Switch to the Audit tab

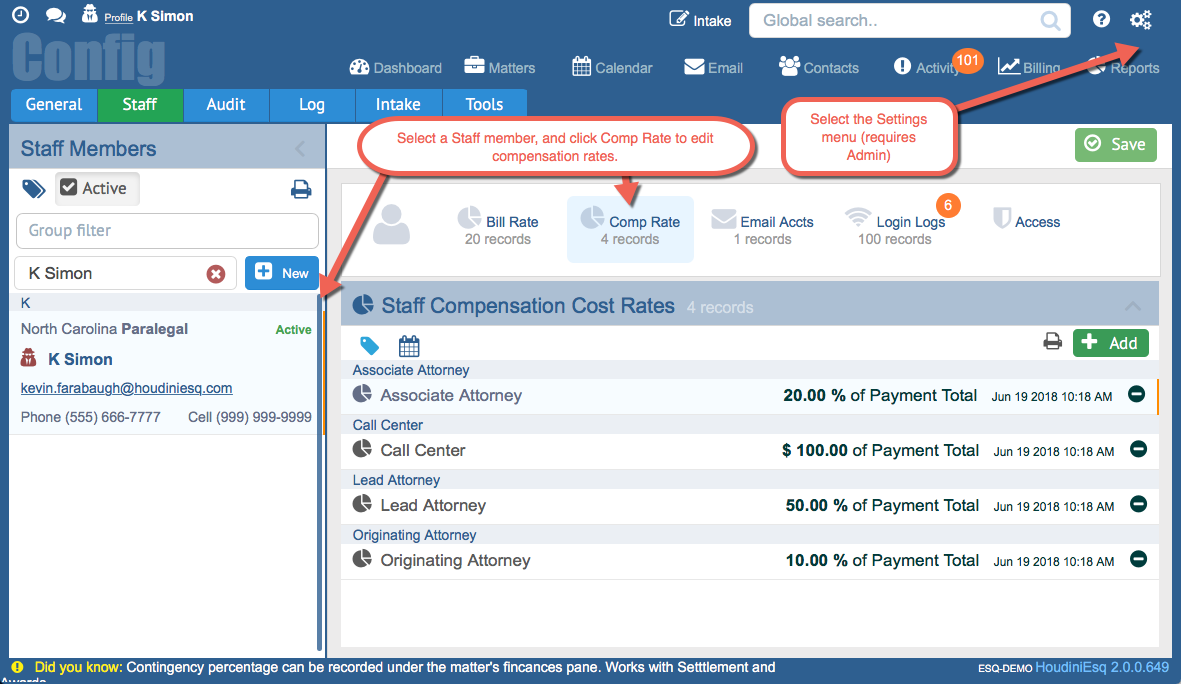click(x=226, y=105)
